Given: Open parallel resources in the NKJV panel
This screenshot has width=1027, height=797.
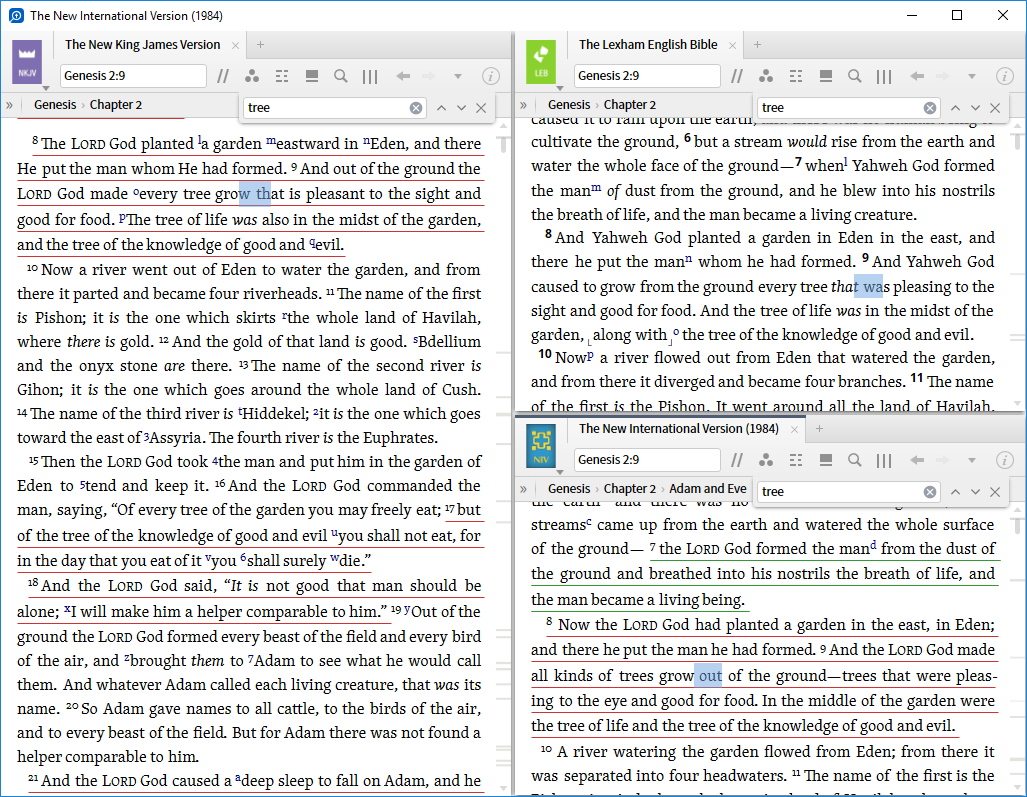Looking at the screenshot, I should pos(223,76).
